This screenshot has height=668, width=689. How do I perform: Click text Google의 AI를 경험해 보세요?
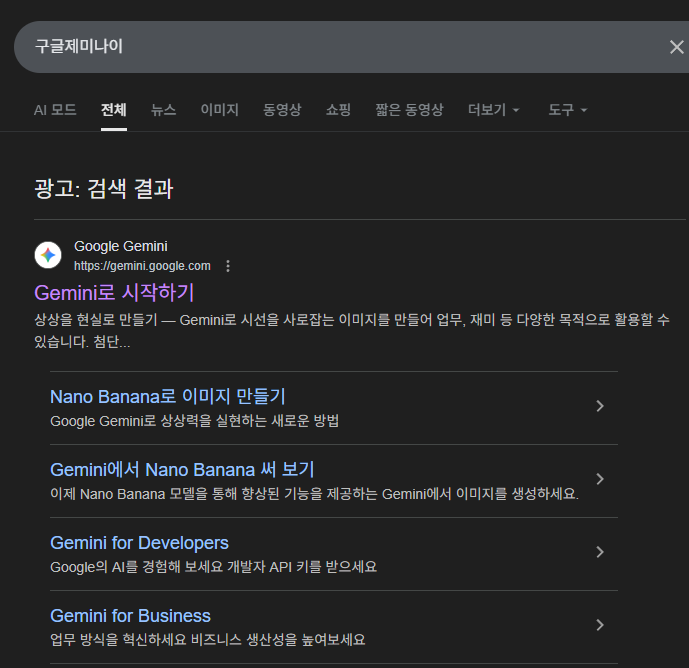[214, 567]
